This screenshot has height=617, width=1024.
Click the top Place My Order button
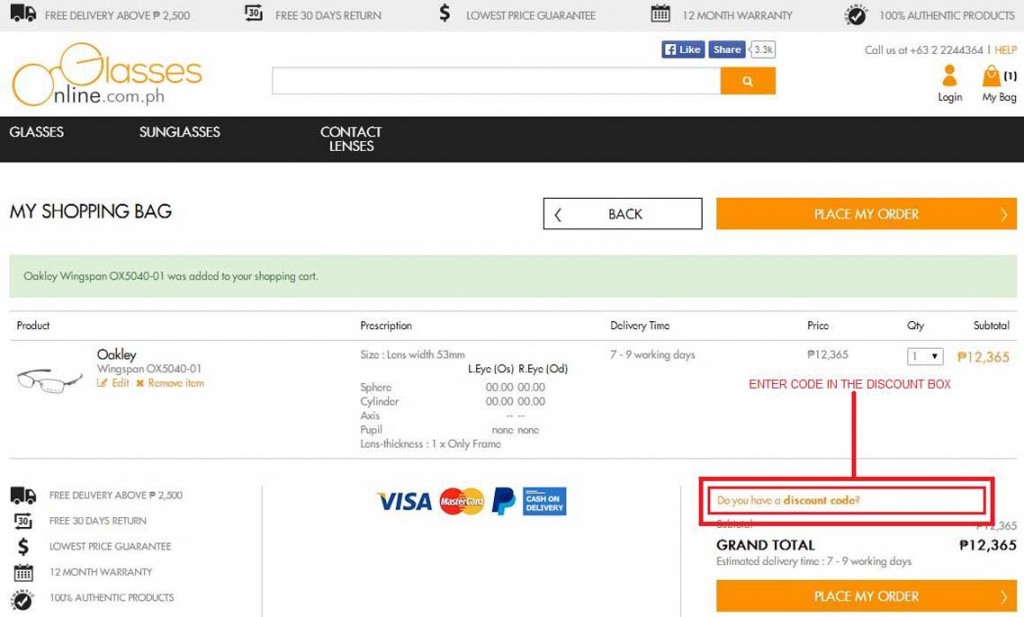click(866, 214)
